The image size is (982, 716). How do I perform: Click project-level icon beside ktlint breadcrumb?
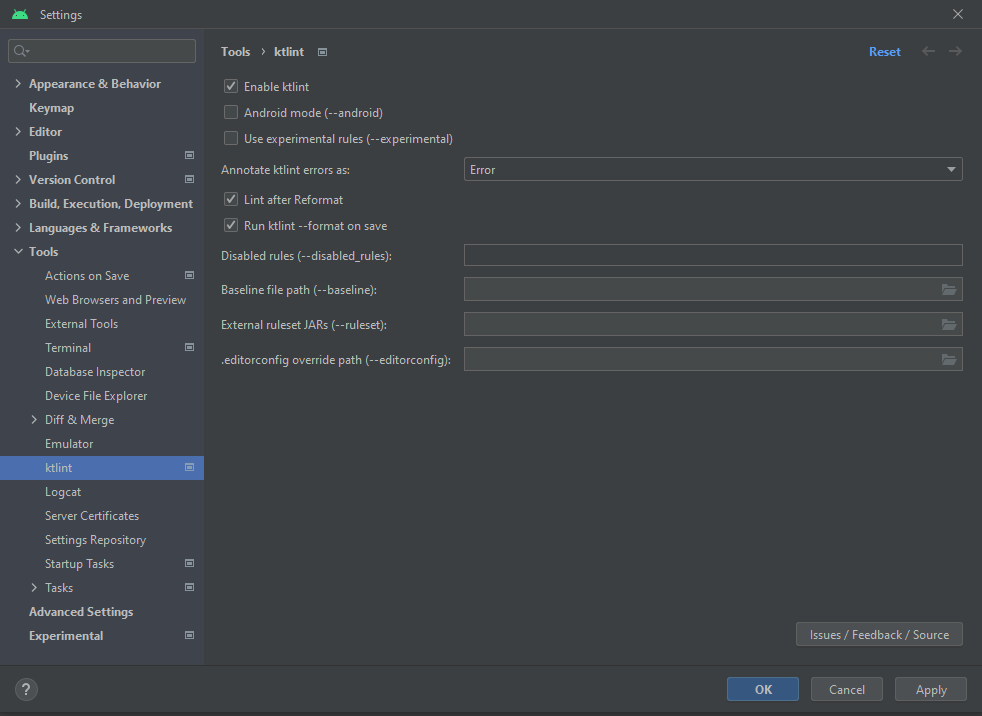pos(323,52)
